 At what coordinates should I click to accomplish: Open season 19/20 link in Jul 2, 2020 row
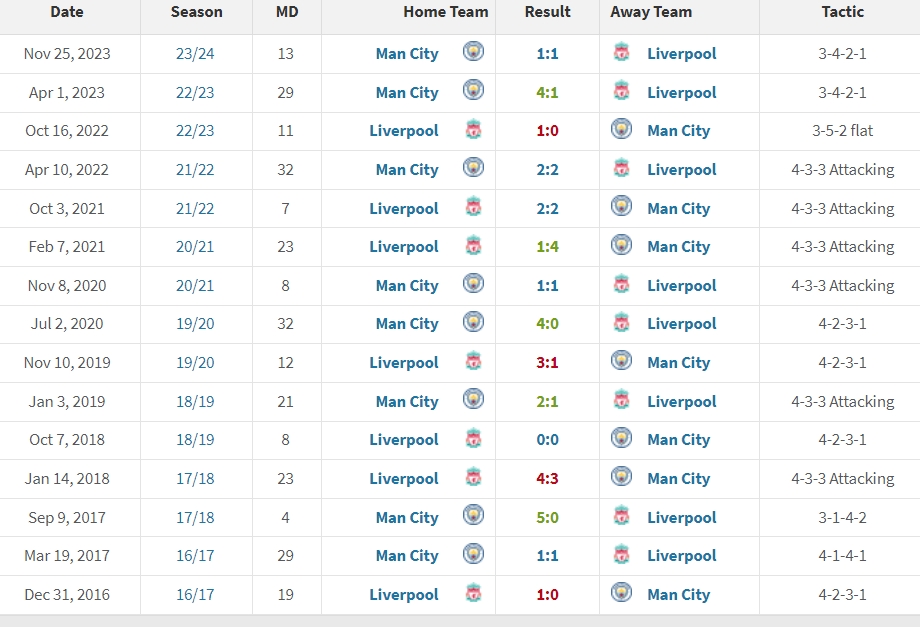tap(195, 324)
